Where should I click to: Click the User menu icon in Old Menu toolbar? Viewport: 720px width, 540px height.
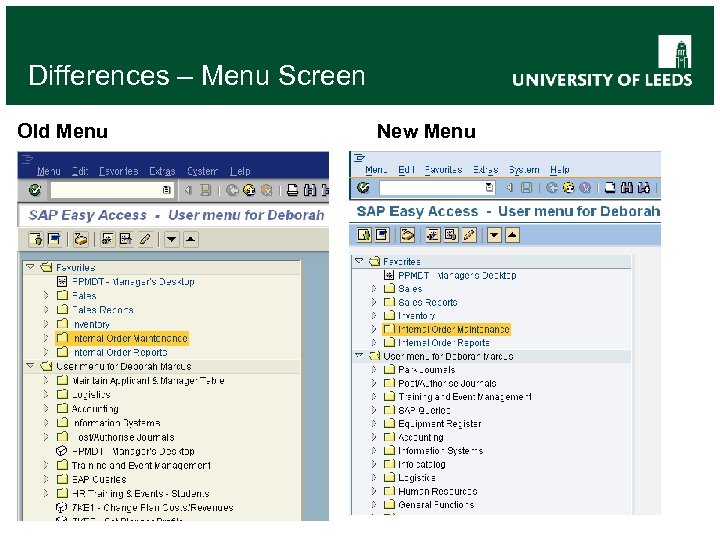[36, 239]
